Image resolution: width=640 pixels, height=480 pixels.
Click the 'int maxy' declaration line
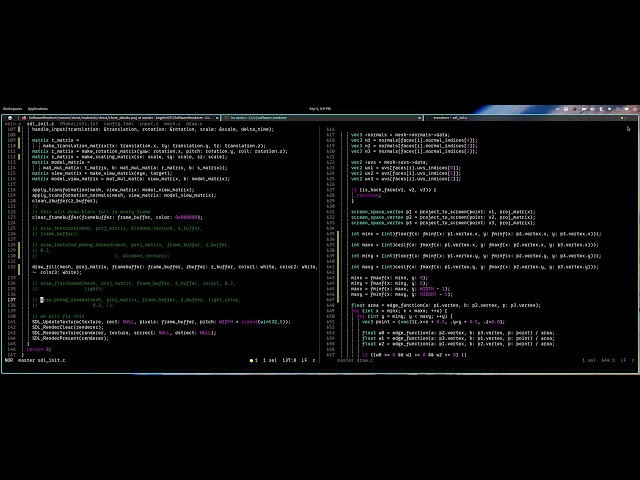point(475,267)
